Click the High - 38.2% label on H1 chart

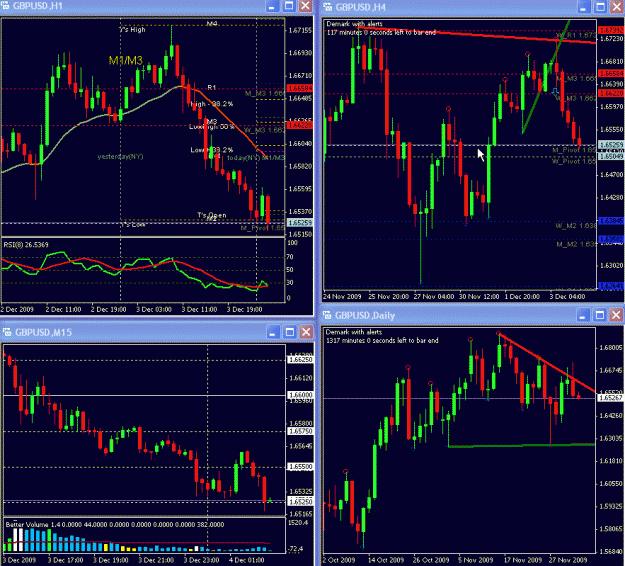coord(212,104)
